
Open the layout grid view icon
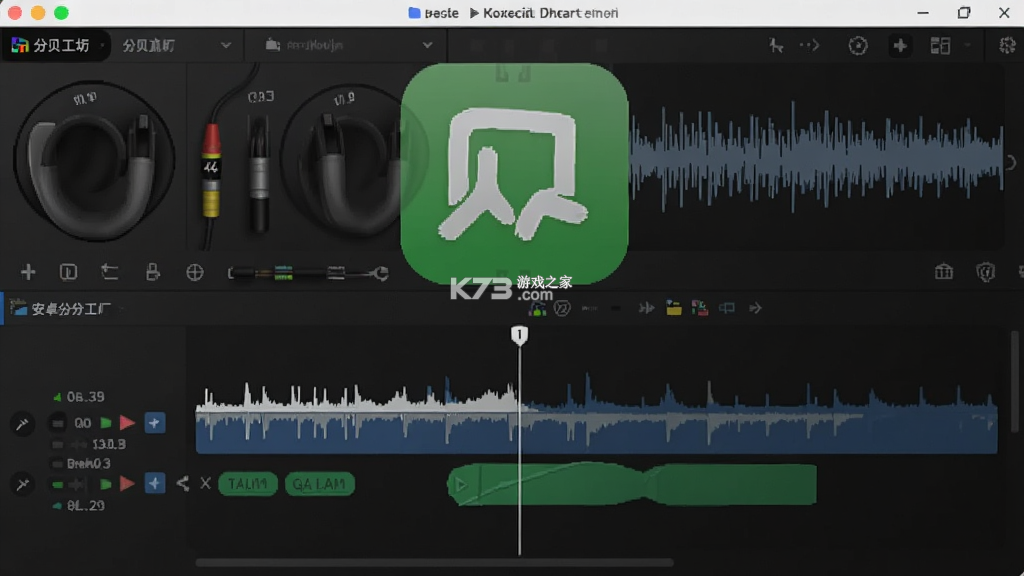click(940, 45)
